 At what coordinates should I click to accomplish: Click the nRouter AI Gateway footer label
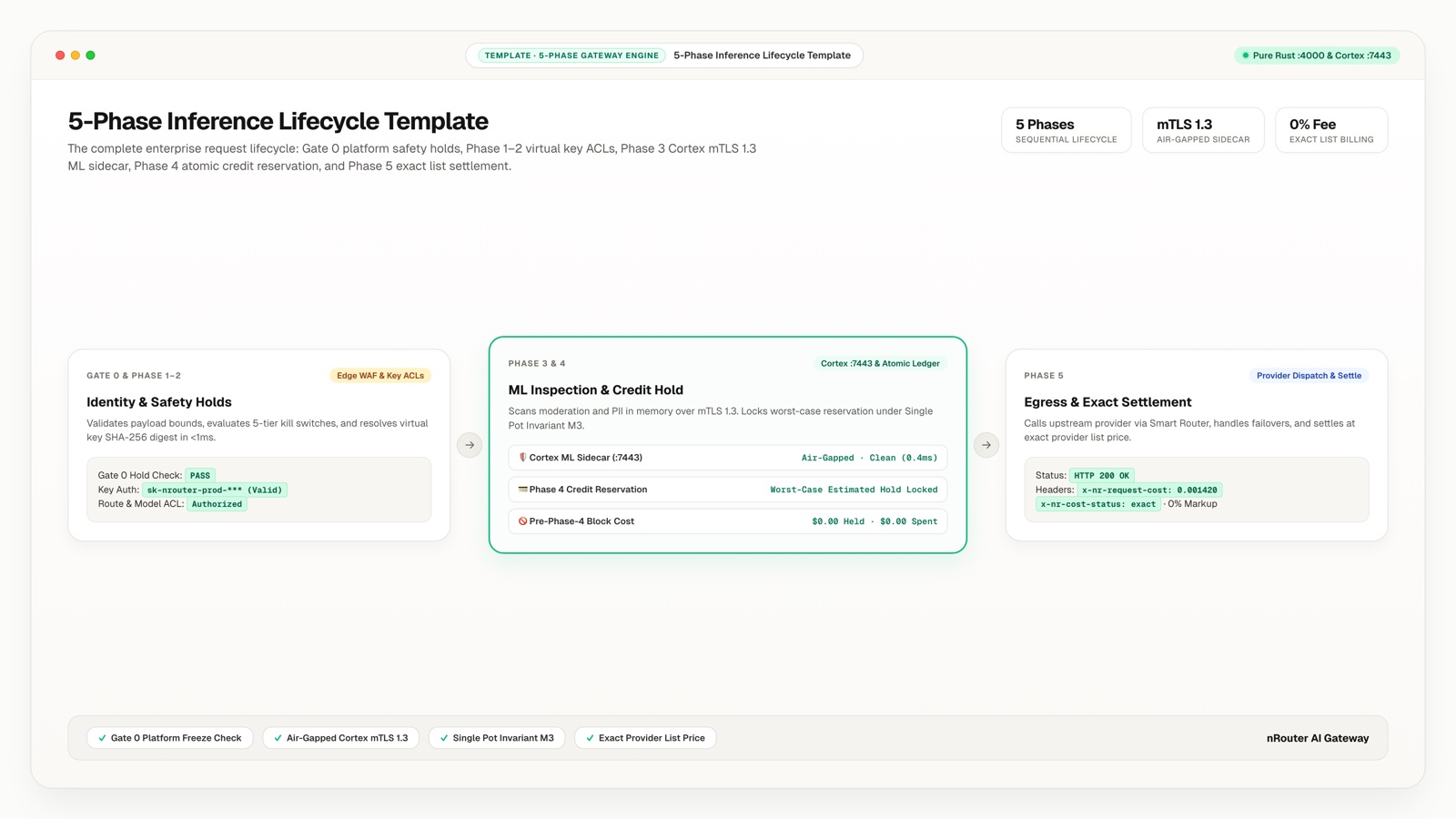[x=1318, y=738]
